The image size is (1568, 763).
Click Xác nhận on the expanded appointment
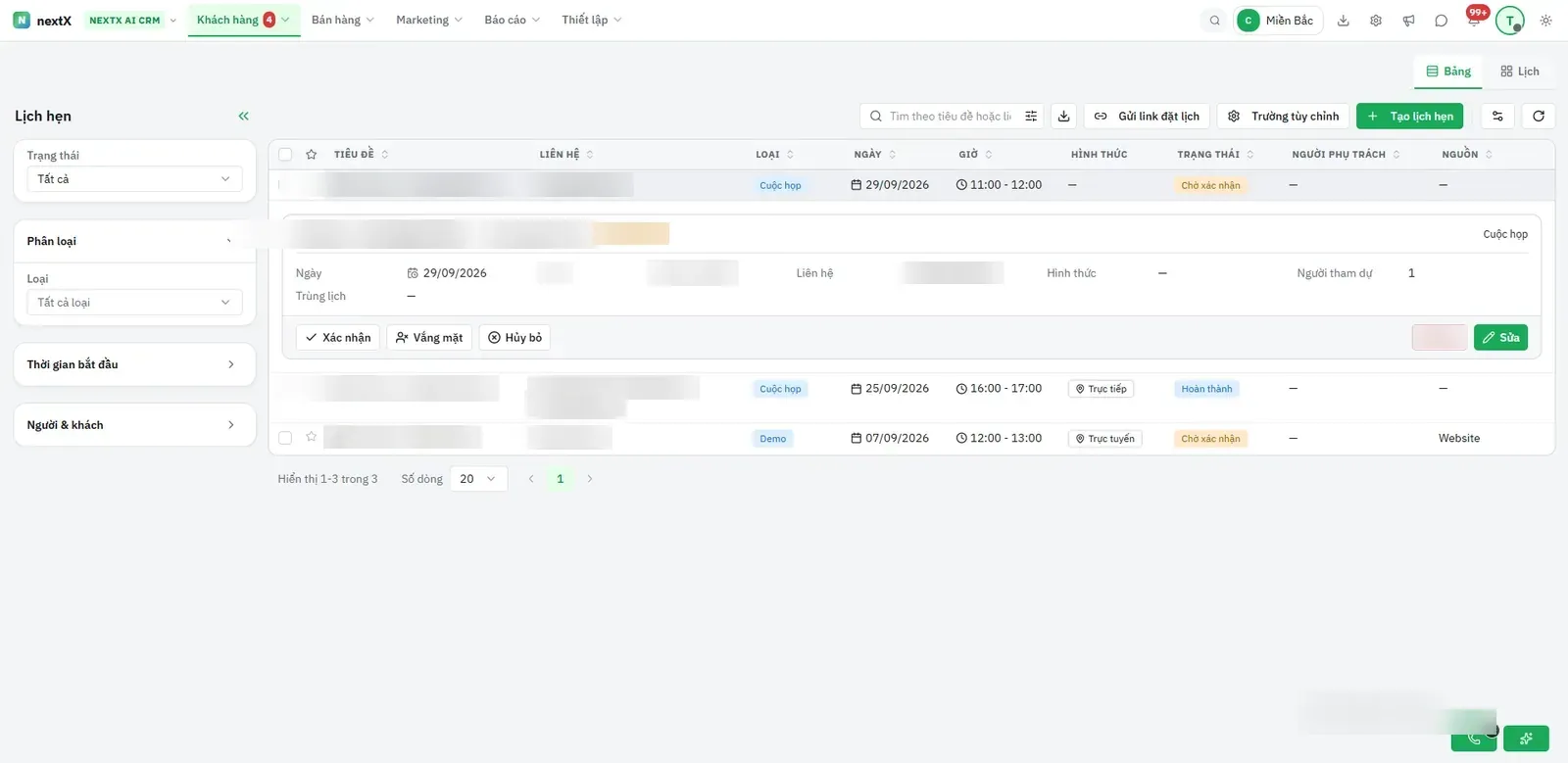coord(337,337)
